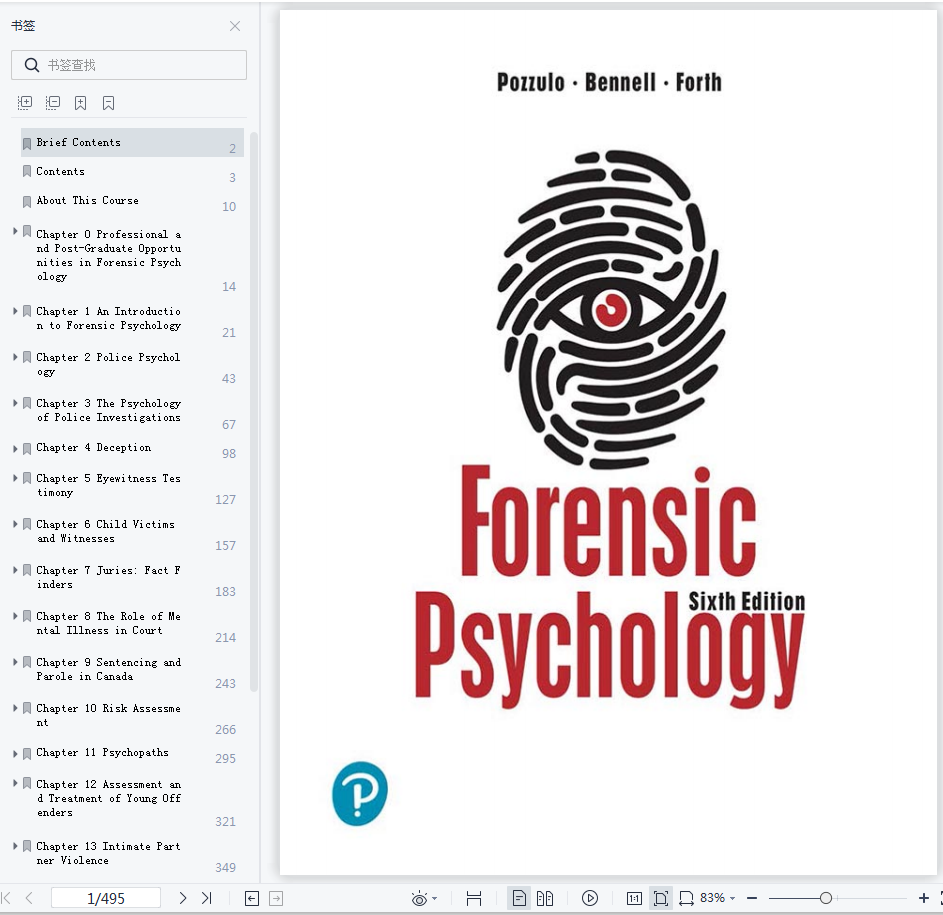This screenshot has width=943, height=915.
Task: Set zoom to actual size 1:1
Action: coord(634,899)
